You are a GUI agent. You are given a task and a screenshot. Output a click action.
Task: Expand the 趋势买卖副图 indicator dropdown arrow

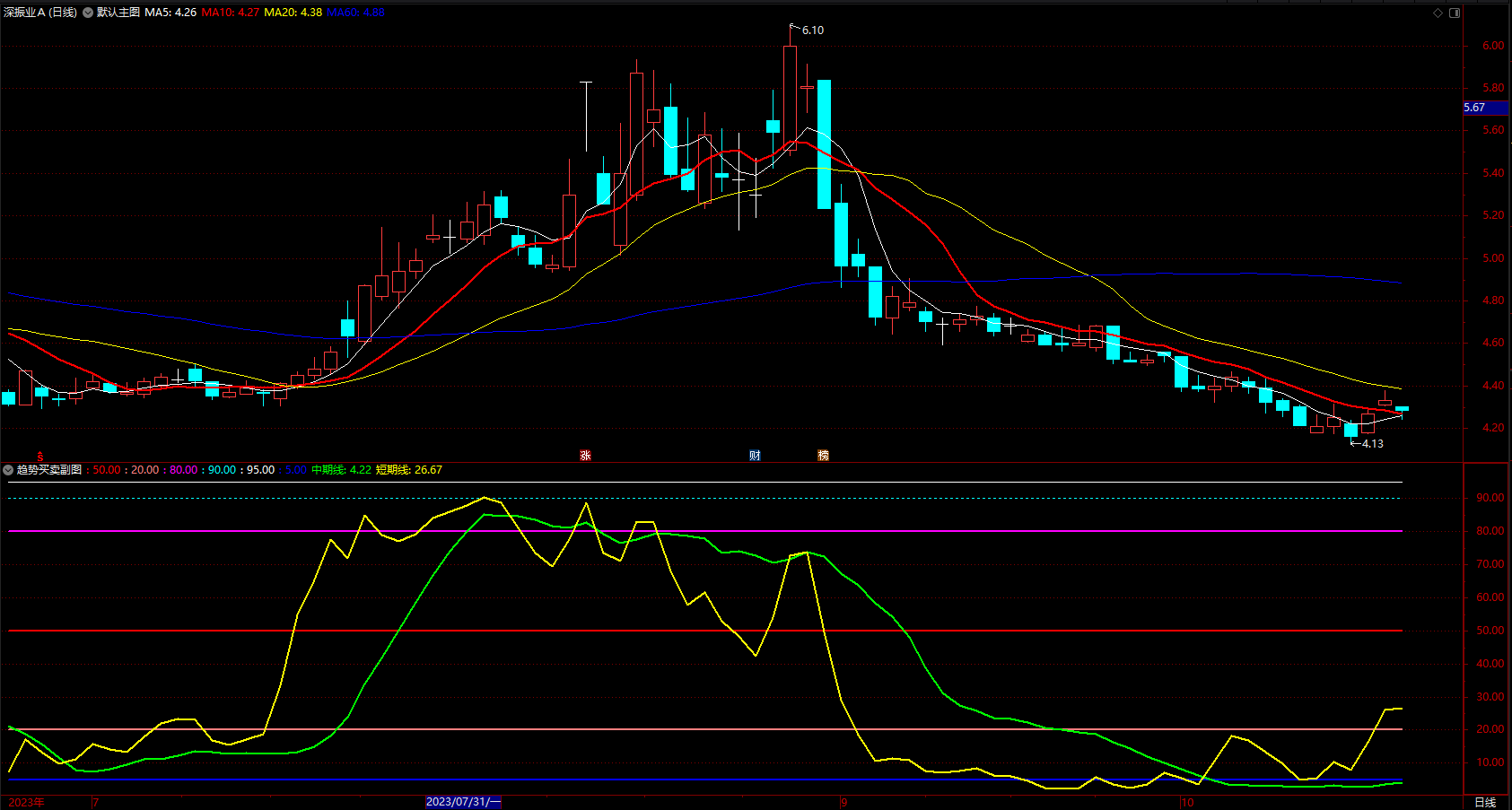[8, 470]
